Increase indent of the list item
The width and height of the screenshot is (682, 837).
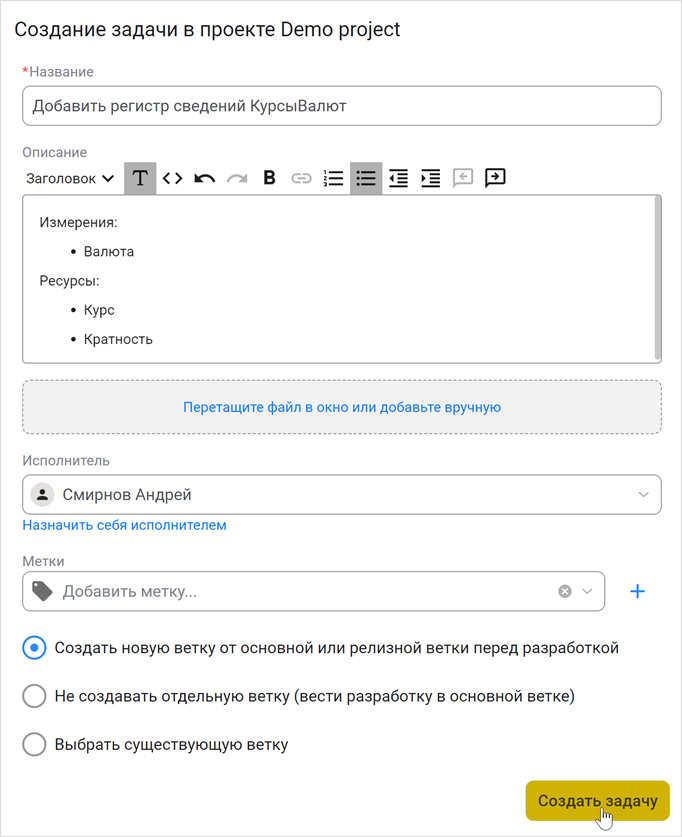tap(430, 178)
